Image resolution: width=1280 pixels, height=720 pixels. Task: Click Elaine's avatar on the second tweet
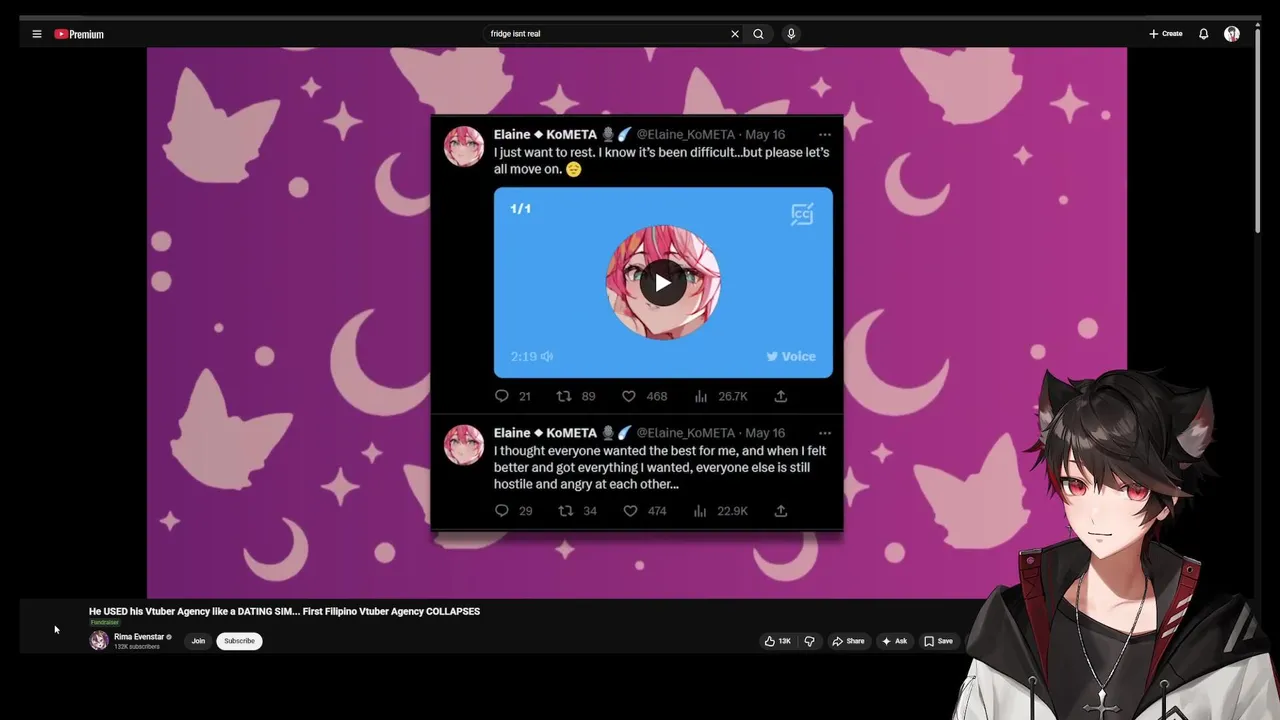[x=464, y=445]
